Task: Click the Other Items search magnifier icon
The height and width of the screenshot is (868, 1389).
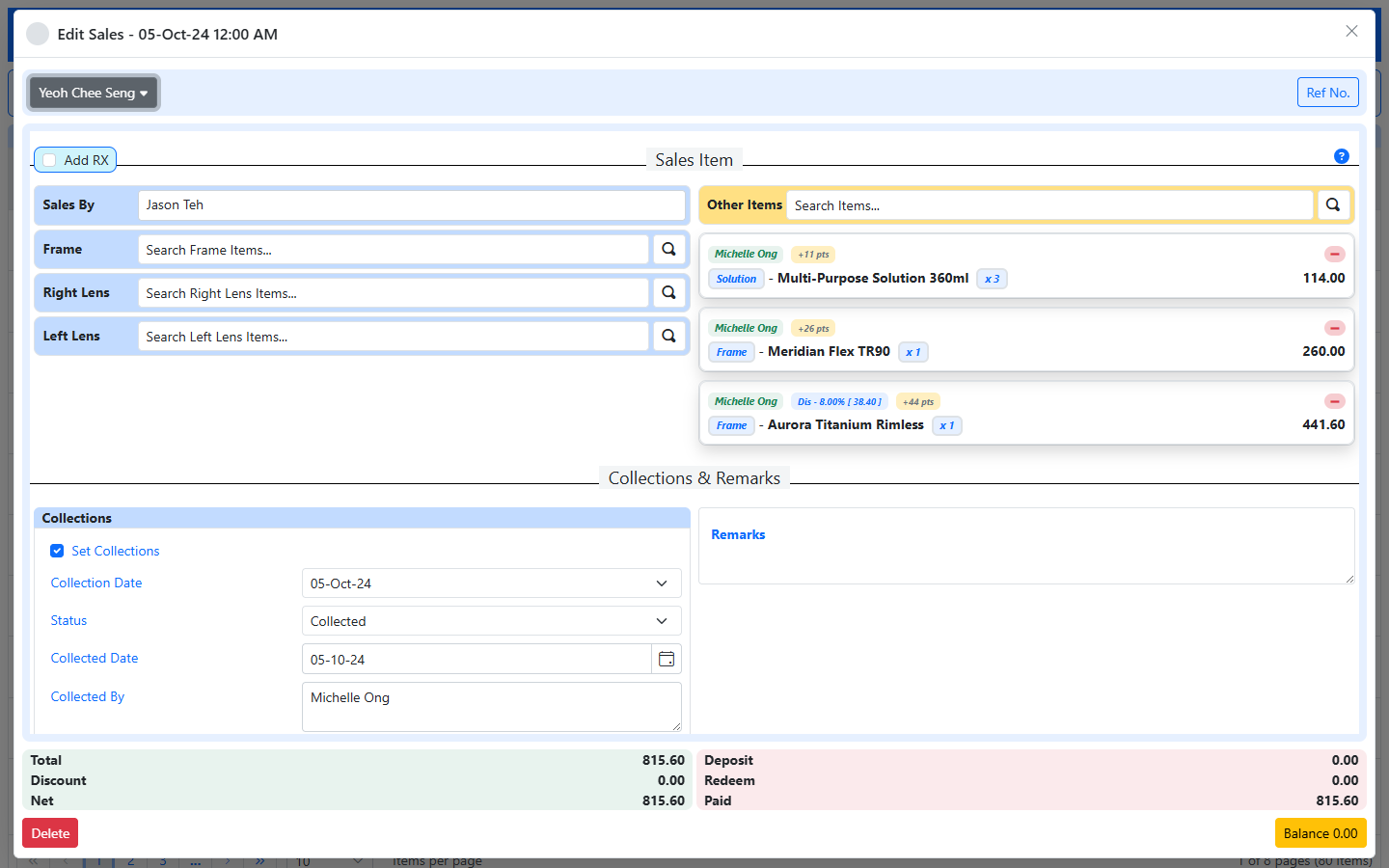Action: pos(1332,204)
